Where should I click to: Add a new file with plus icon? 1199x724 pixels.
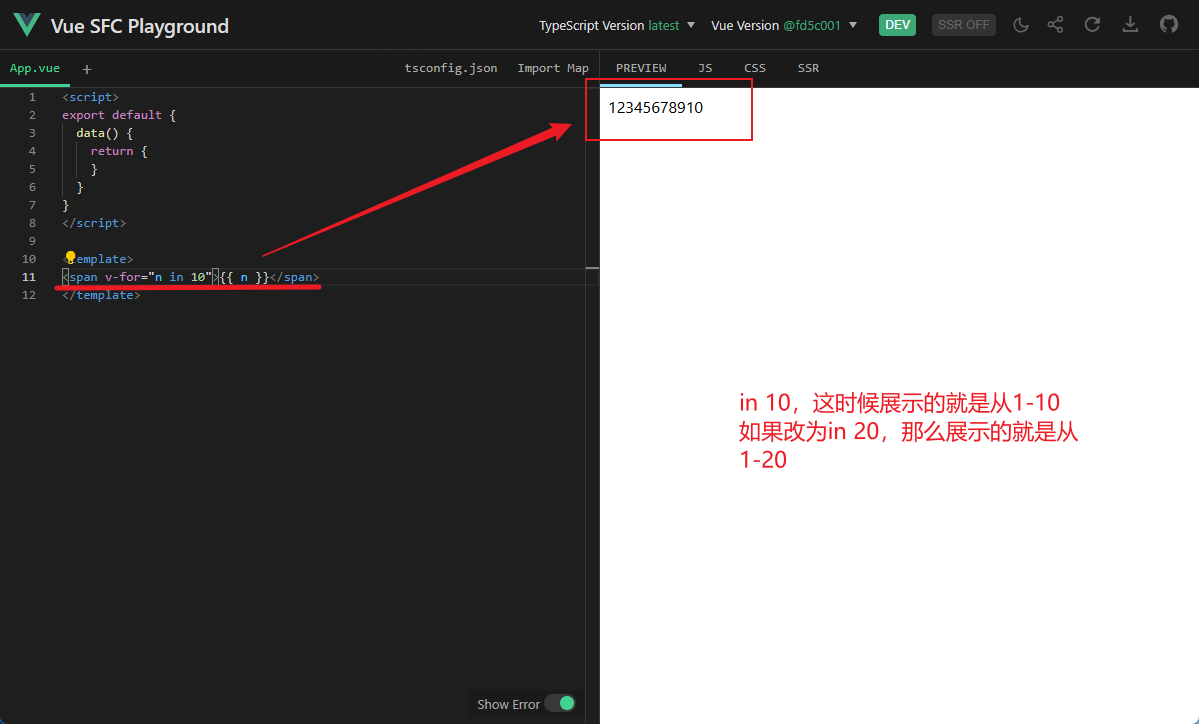pyautogui.click(x=87, y=70)
